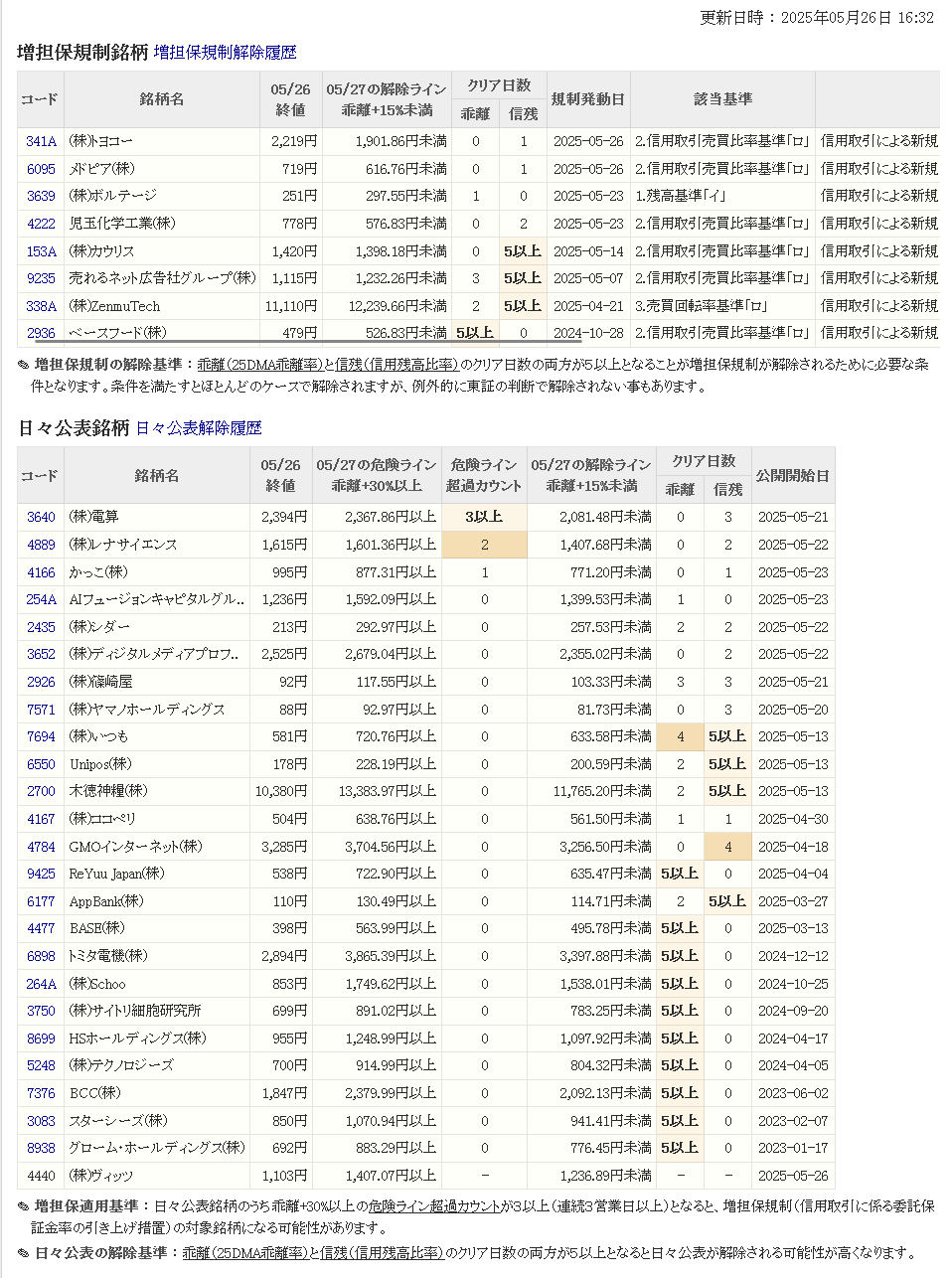
Task: Open stock code 5248 link
Action: click(x=41, y=1065)
